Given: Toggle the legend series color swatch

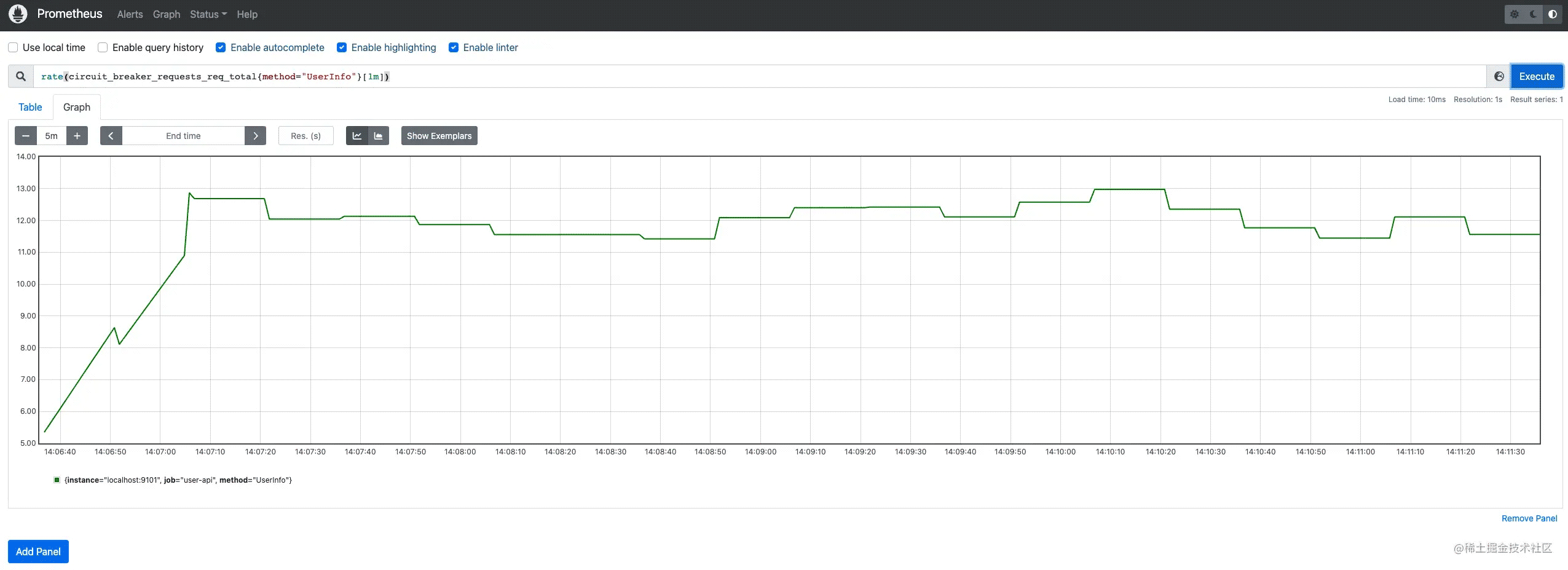Looking at the screenshot, I should (57, 480).
